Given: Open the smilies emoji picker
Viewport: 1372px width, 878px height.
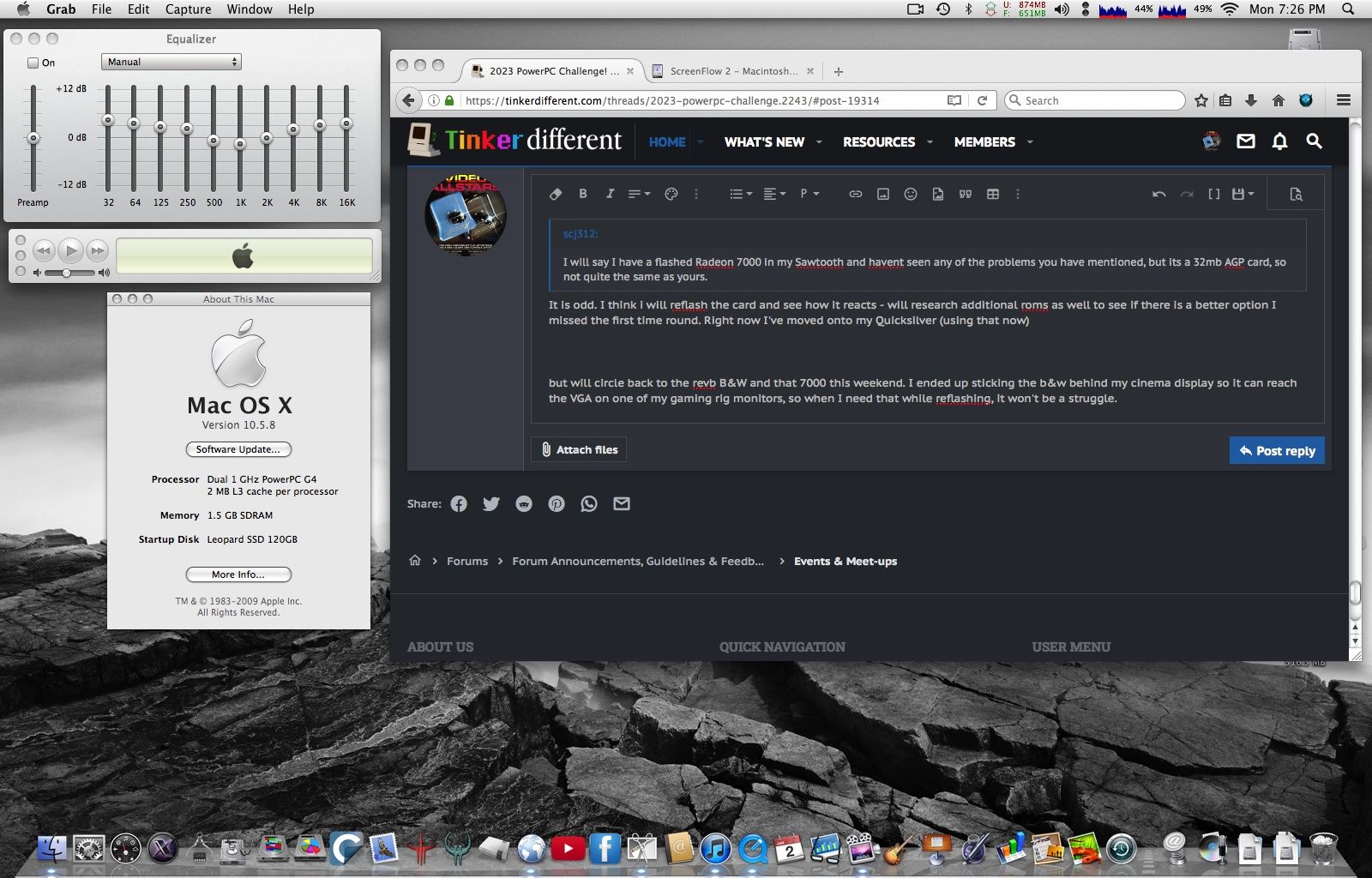Looking at the screenshot, I should click(x=911, y=194).
